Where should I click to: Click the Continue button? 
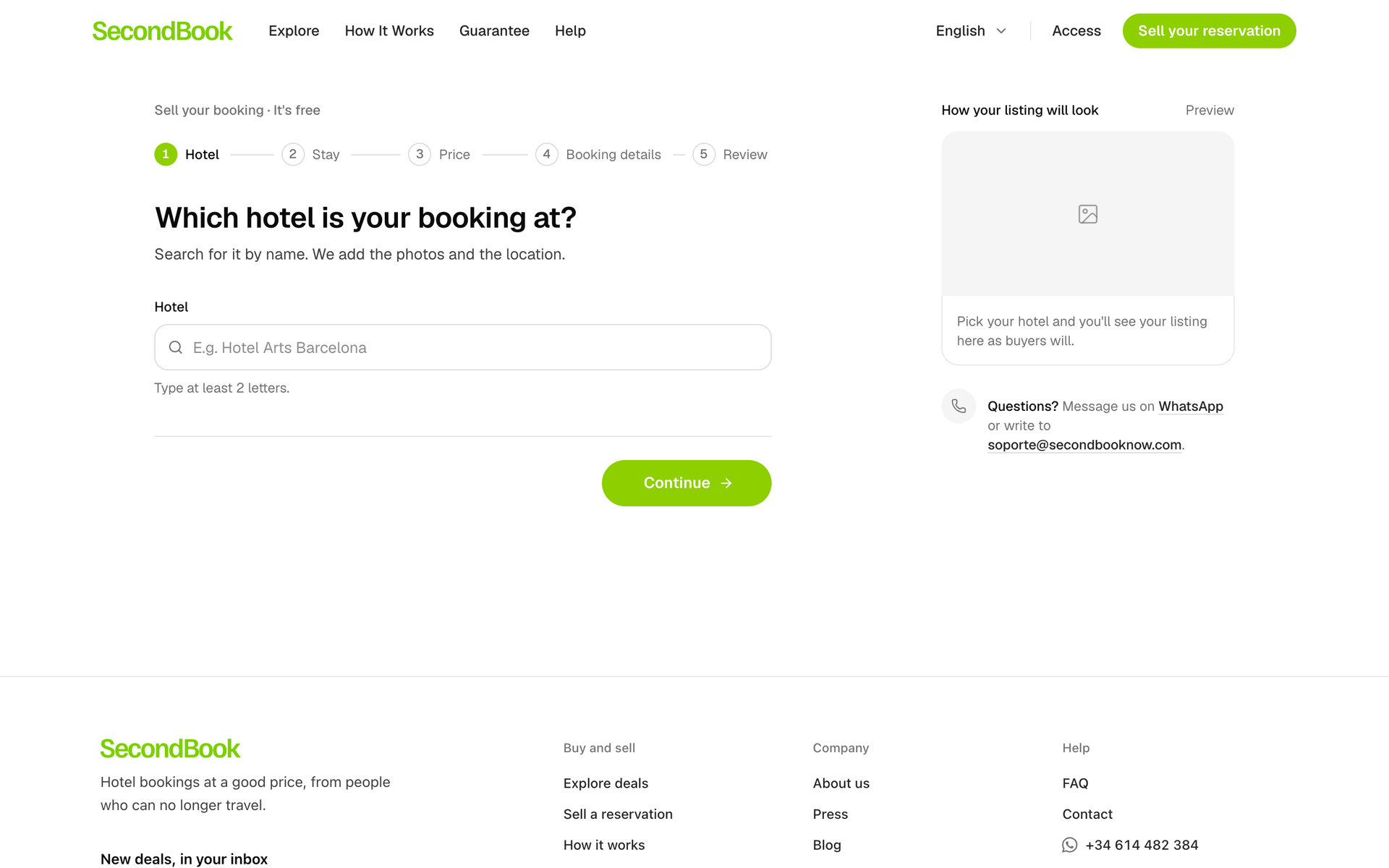(x=687, y=483)
